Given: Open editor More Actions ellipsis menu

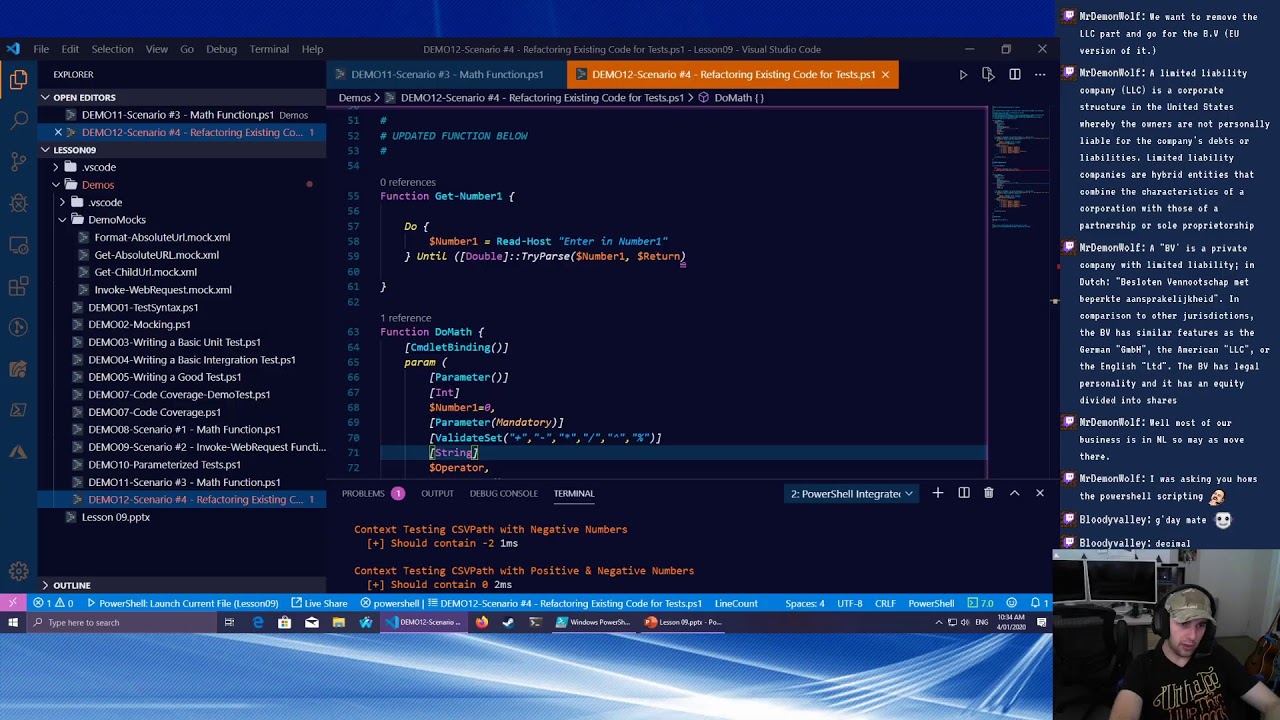Looking at the screenshot, I should click(x=1040, y=74).
